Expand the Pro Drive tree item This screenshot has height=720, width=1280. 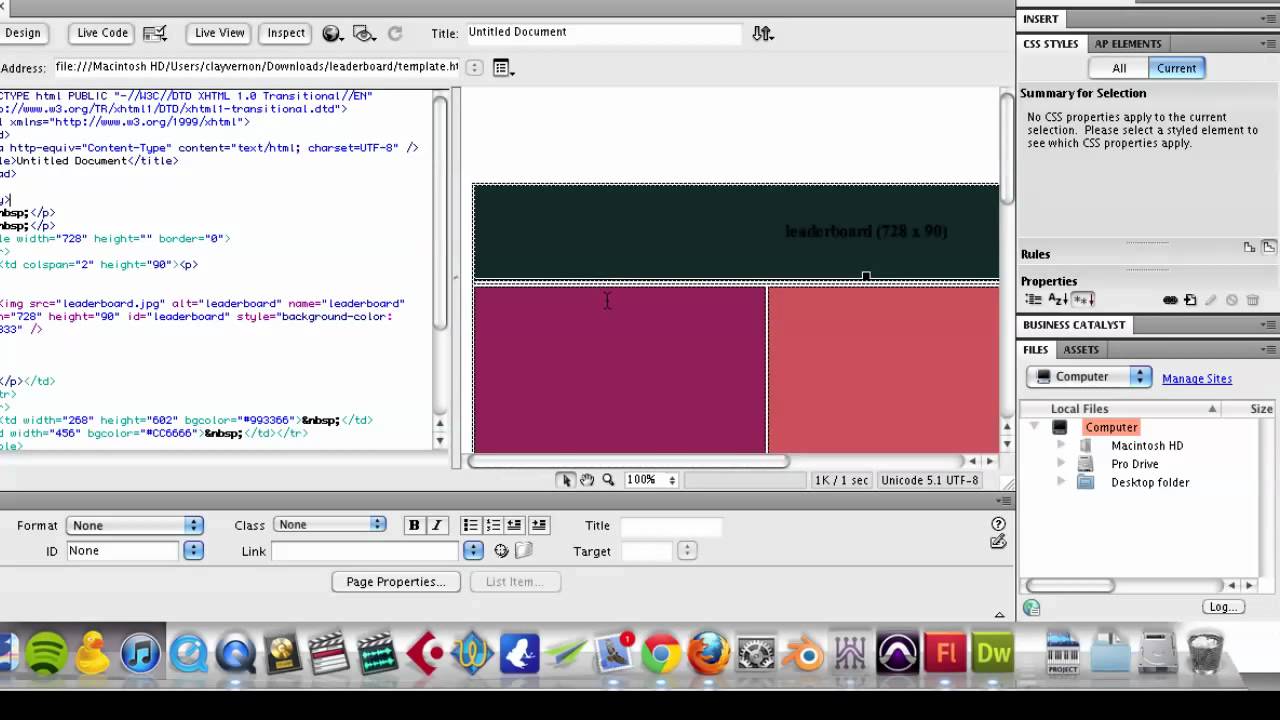[1061, 464]
